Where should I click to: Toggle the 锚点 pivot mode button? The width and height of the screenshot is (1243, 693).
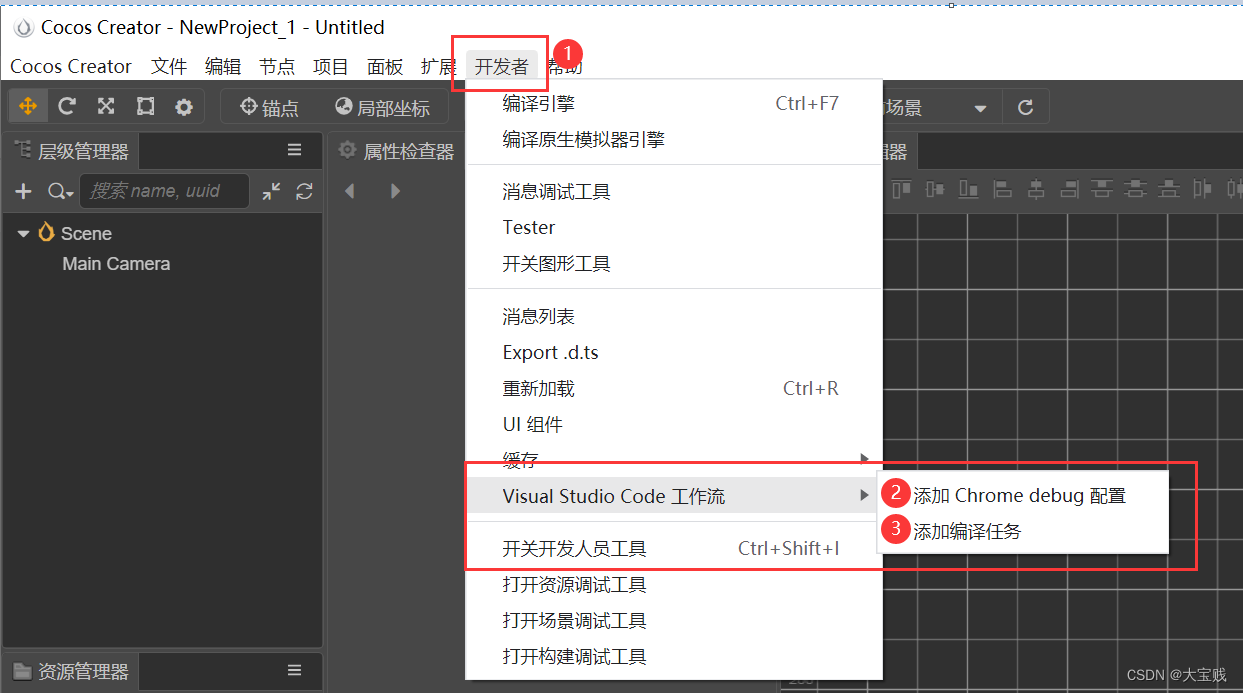[x=269, y=108]
